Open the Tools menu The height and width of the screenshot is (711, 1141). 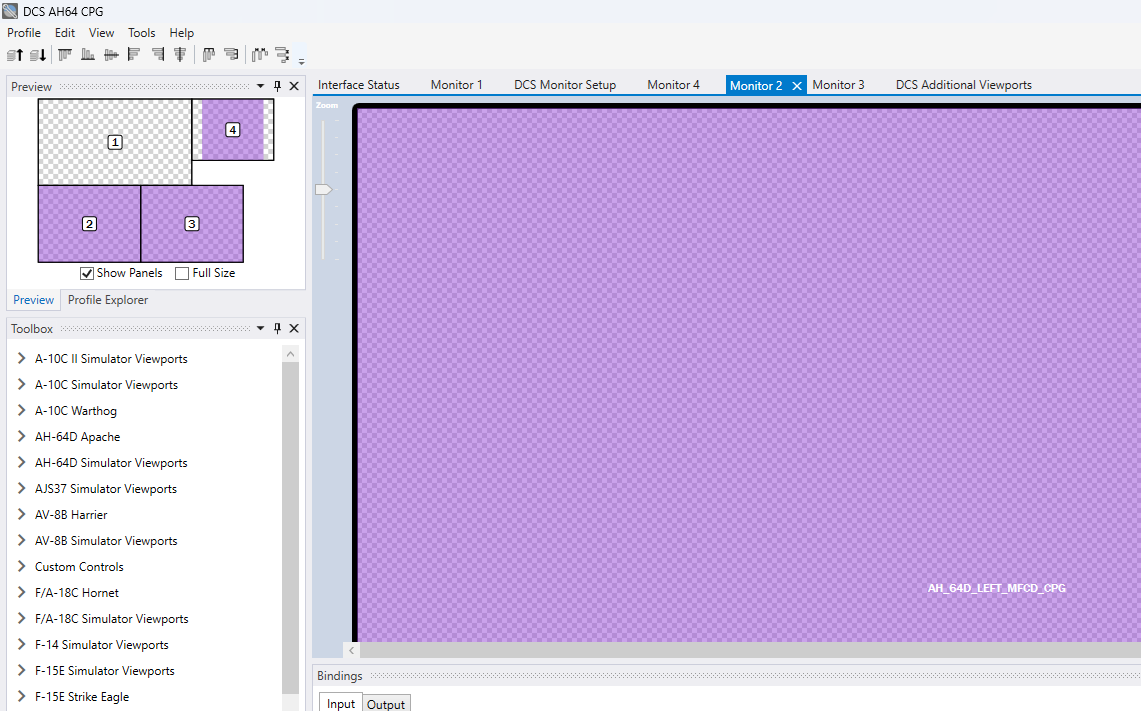click(141, 33)
